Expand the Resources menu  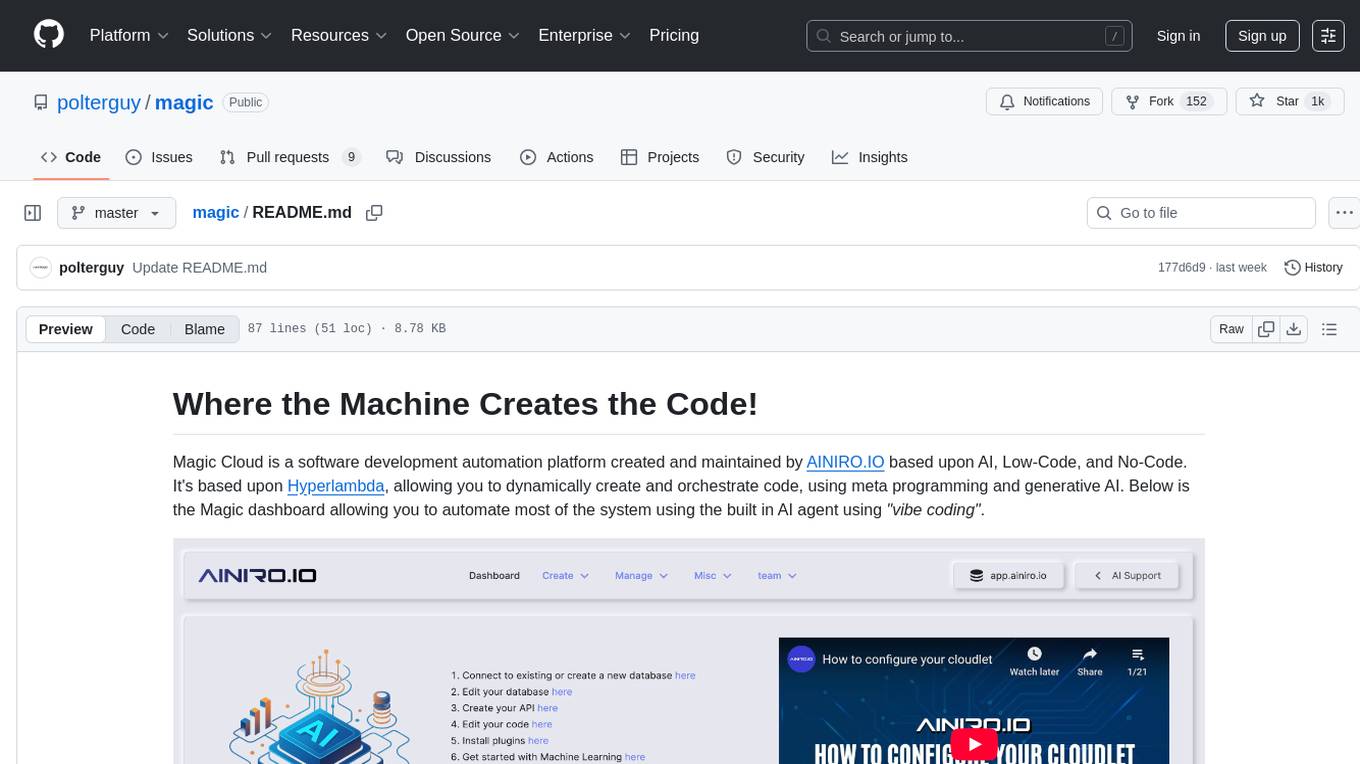point(339,35)
